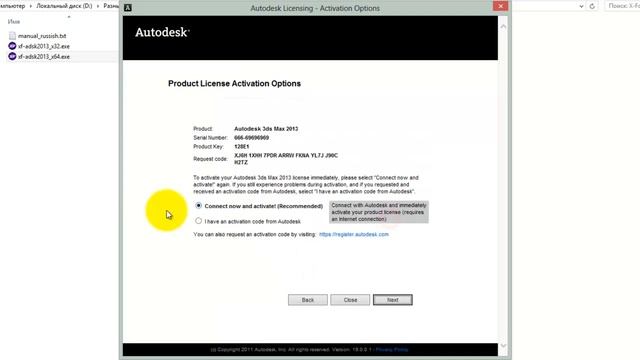Select xf-adsk2013_x32.exe in Explorer

tap(44, 46)
